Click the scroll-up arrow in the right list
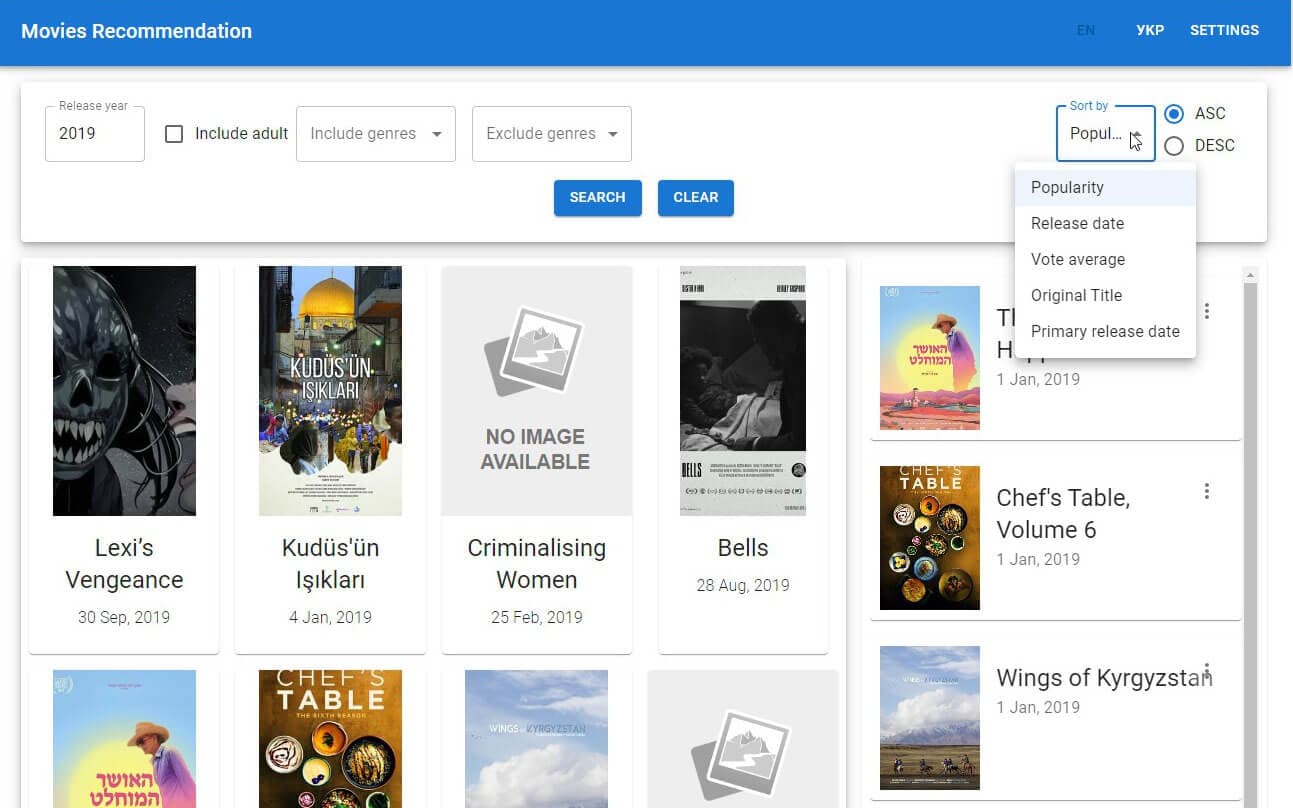The image size is (1293, 808). coord(1249,274)
